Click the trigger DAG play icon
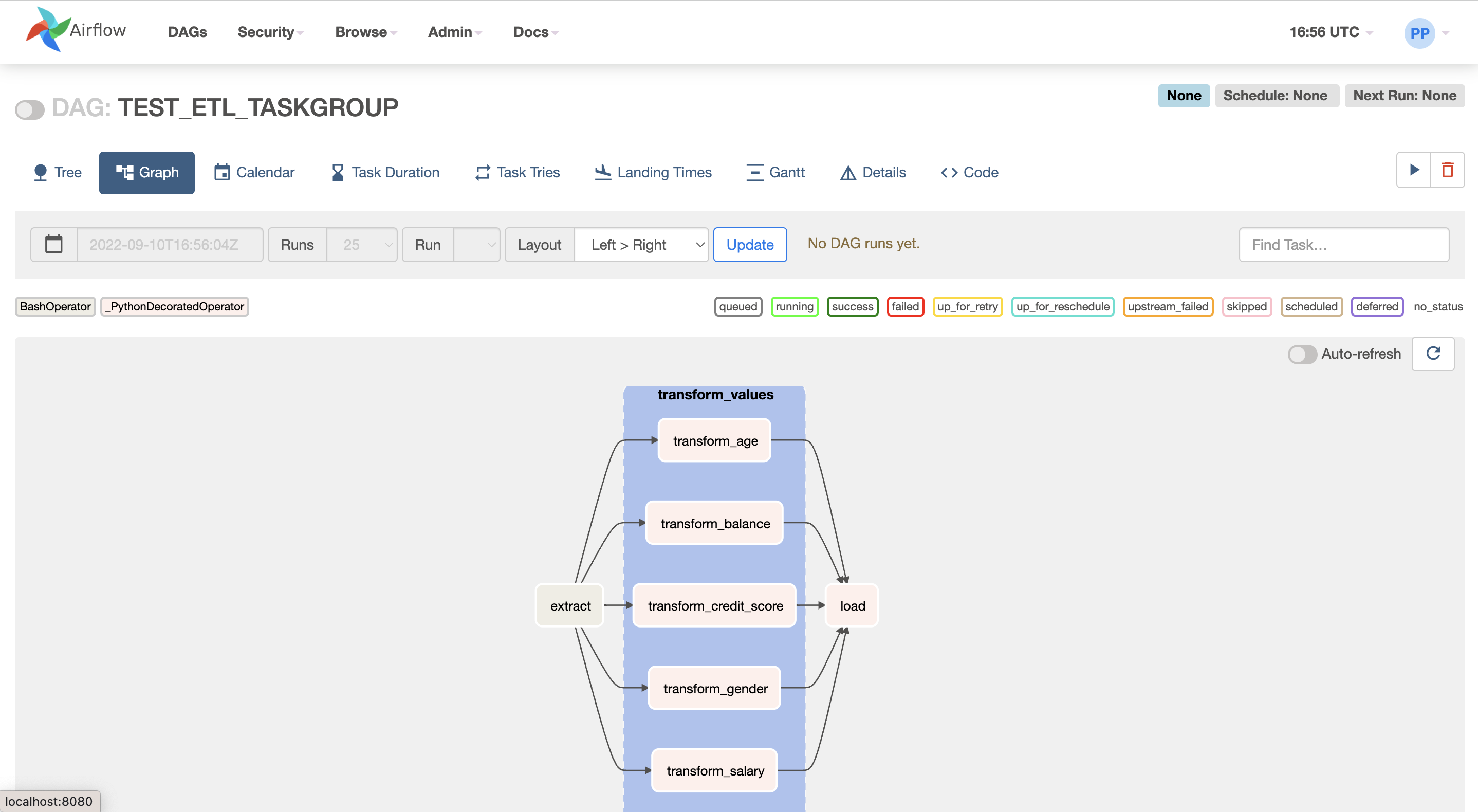Image resolution: width=1478 pixels, height=812 pixels. point(1414,170)
